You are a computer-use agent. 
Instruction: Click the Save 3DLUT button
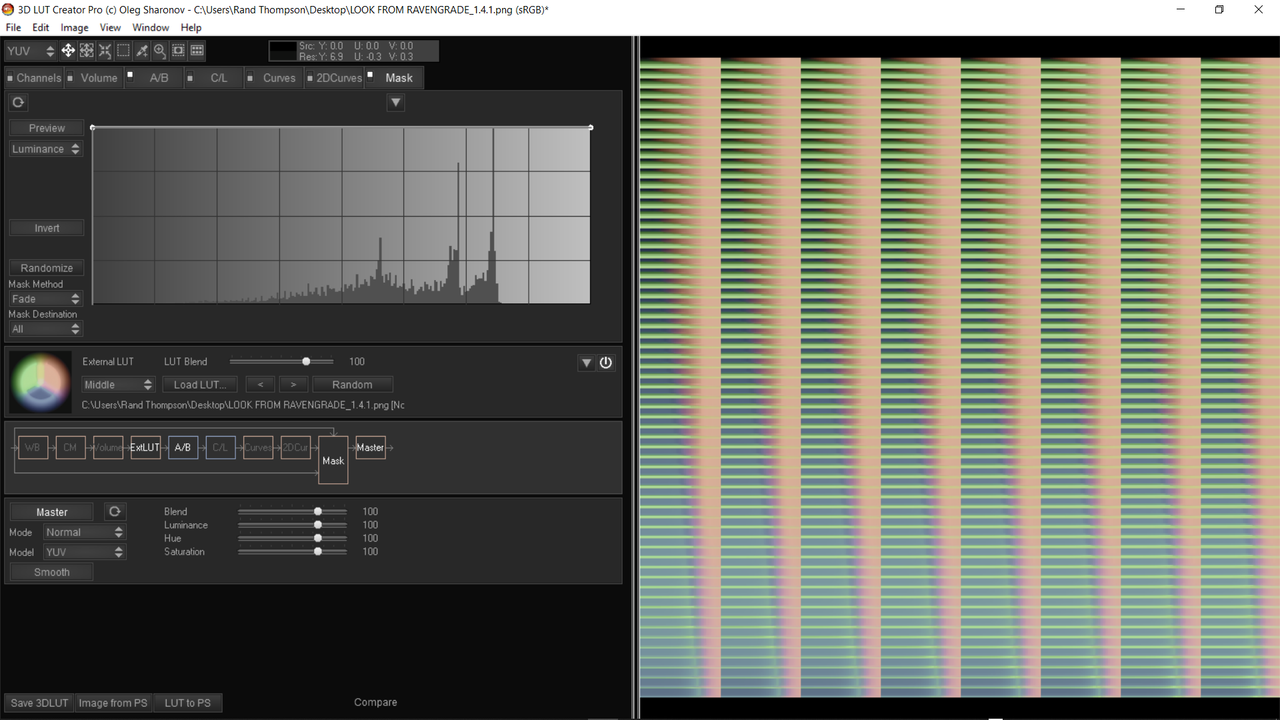point(39,703)
